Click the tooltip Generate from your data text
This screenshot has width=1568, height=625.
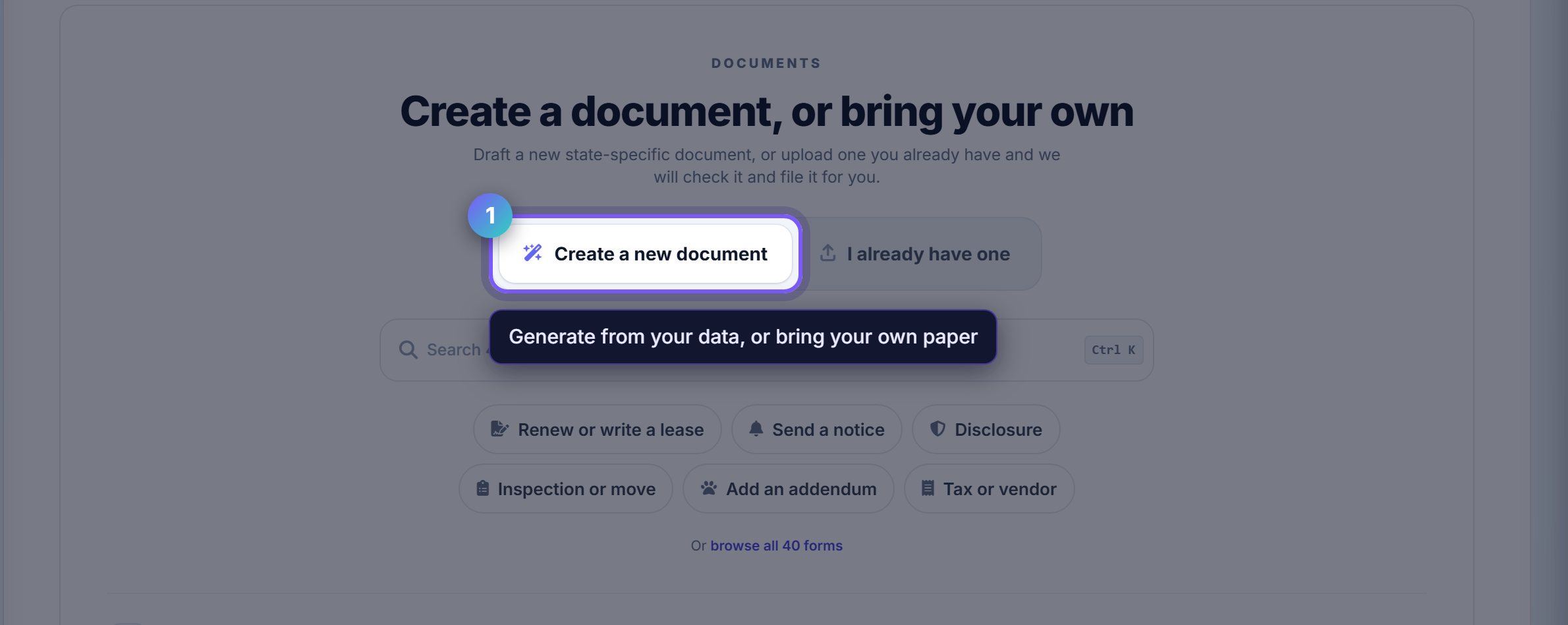pos(742,337)
